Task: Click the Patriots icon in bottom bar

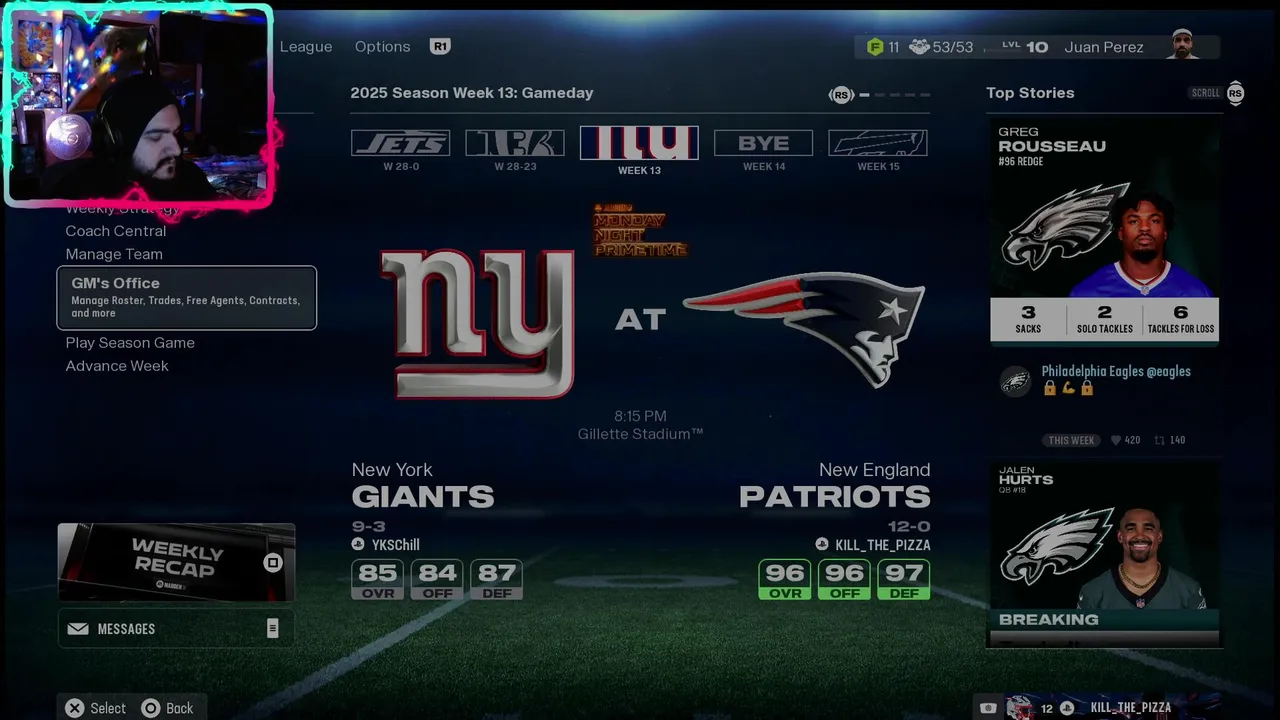Action: pyautogui.click(x=1019, y=708)
